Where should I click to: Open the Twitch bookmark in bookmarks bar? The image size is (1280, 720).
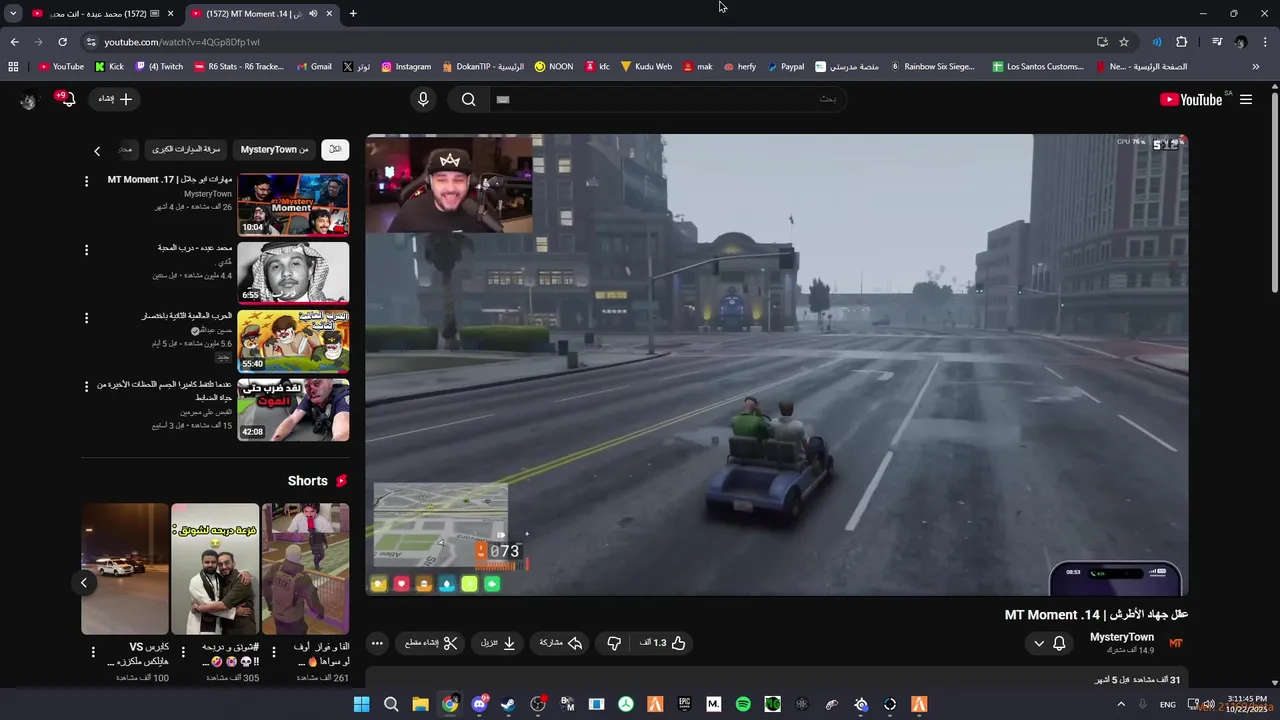[159, 67]
